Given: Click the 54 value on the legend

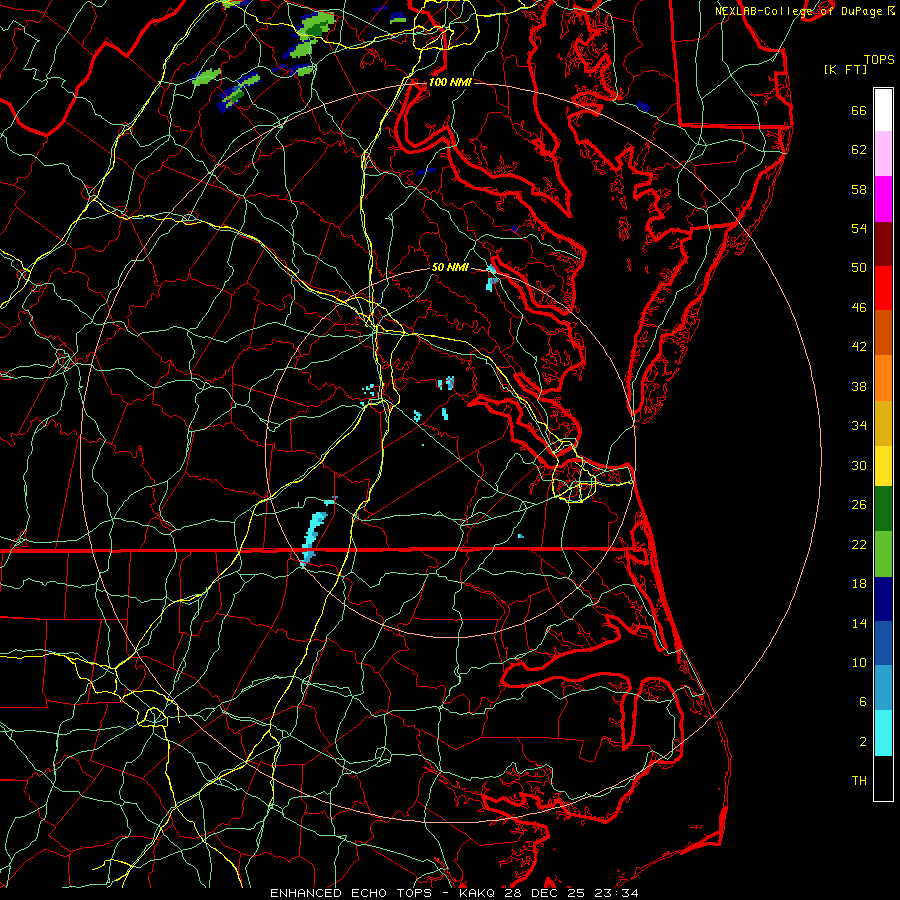Looking at the screenshot, I should pos(859,228).
